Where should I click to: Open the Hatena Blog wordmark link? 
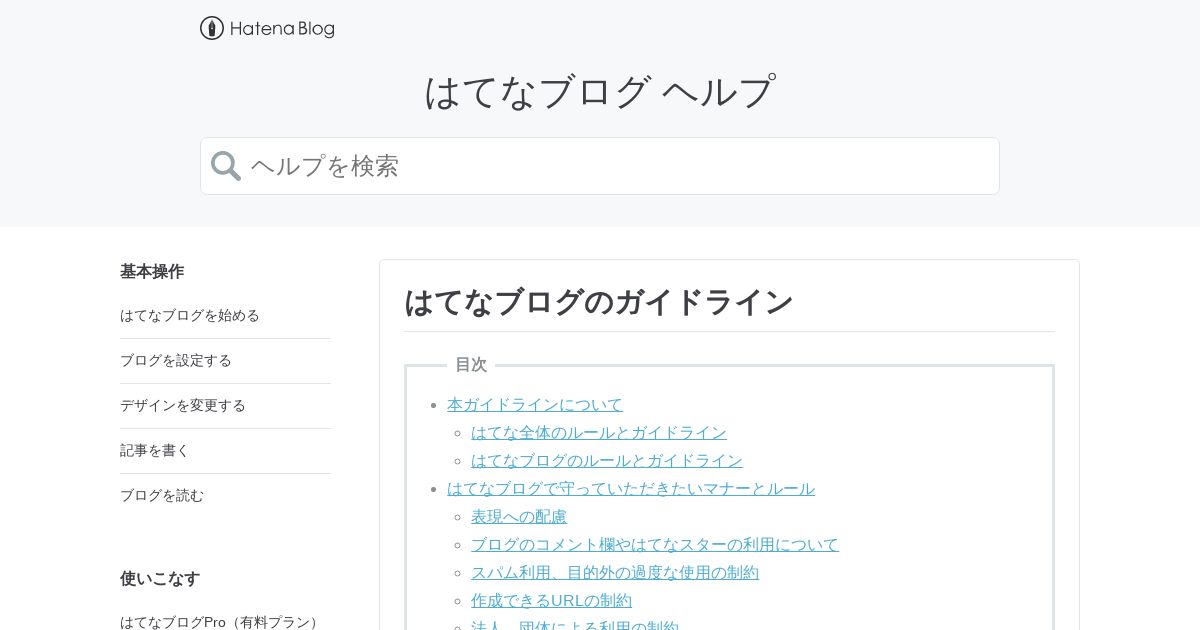(282, 29)
